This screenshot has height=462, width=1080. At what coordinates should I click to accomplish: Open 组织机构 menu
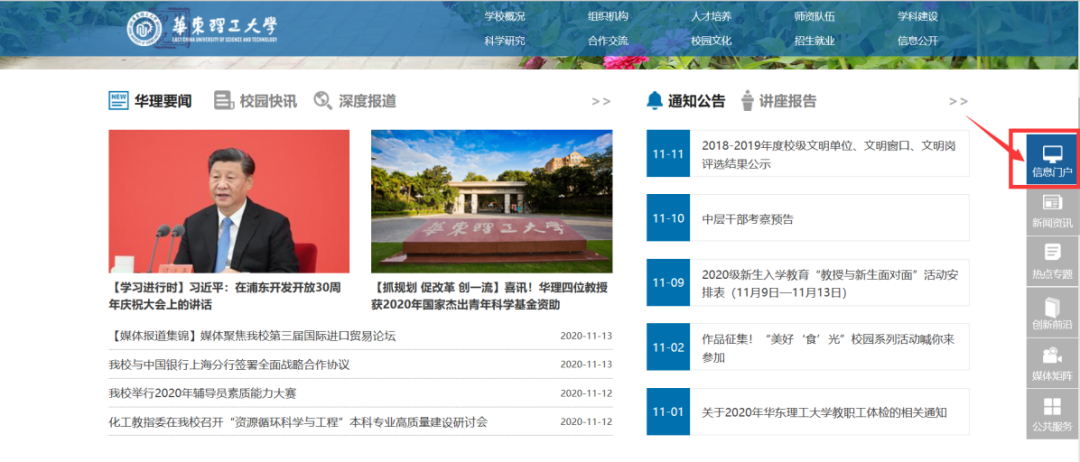[608, 17]
